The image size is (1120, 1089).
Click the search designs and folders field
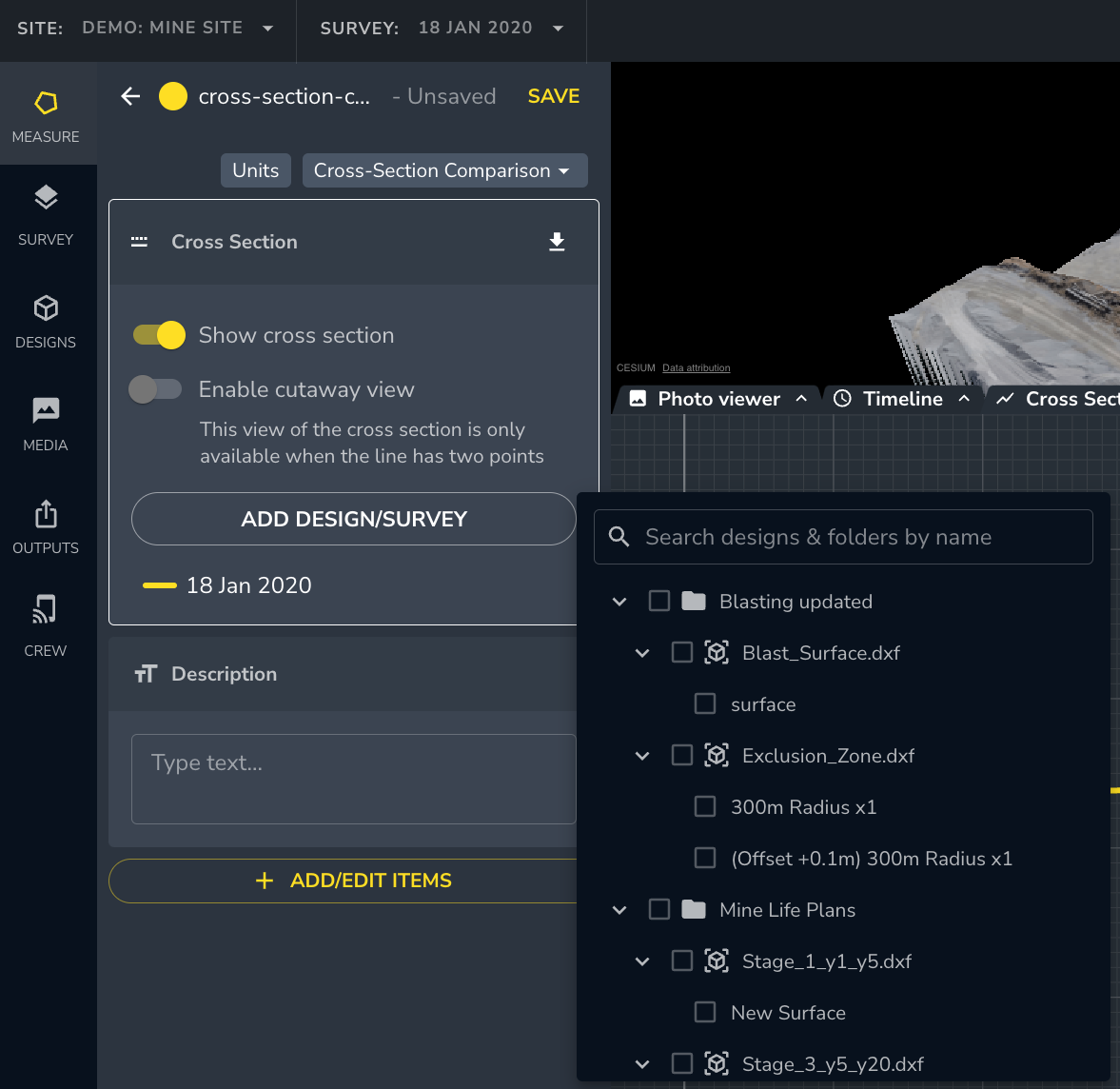tap(843, 537)
